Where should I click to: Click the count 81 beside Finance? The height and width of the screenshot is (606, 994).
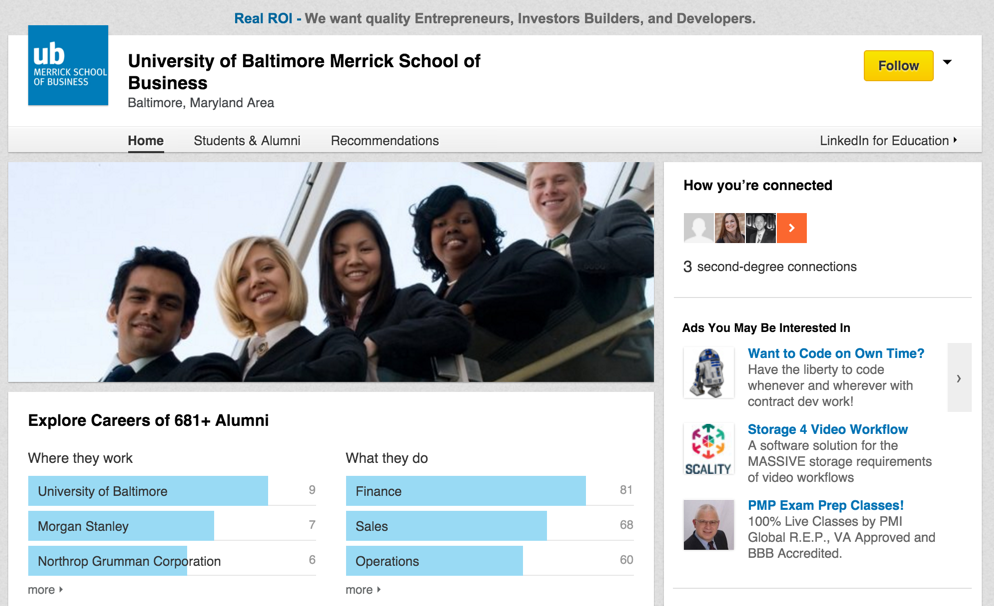pos(626,490)
